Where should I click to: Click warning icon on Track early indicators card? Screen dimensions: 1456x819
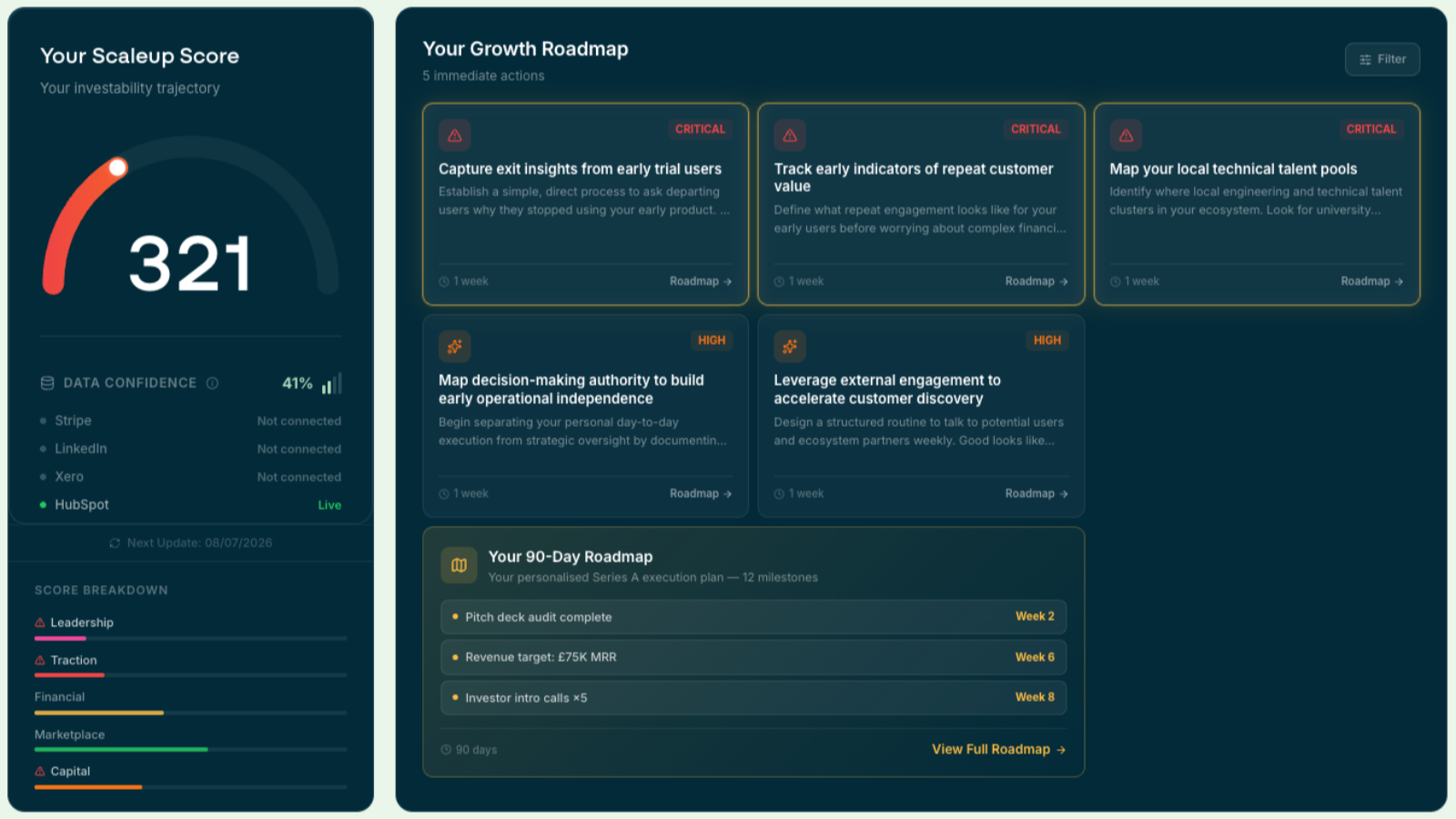(x=790, y=136)
